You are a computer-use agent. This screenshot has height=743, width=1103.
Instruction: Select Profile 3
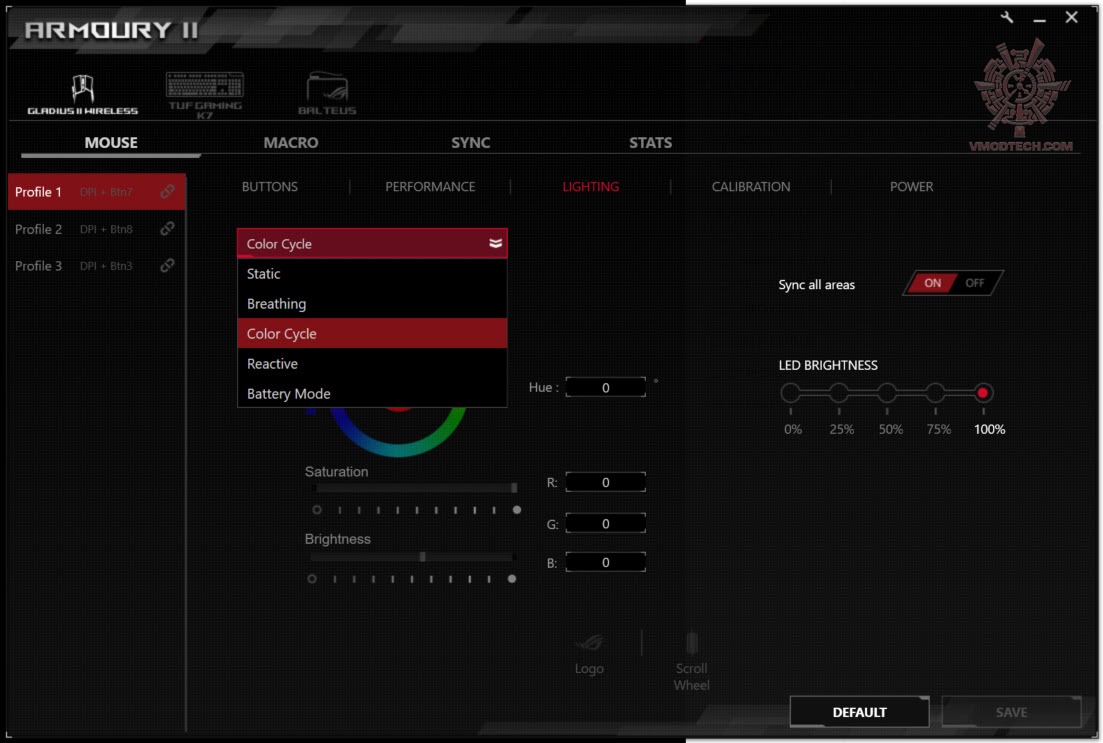97,265
